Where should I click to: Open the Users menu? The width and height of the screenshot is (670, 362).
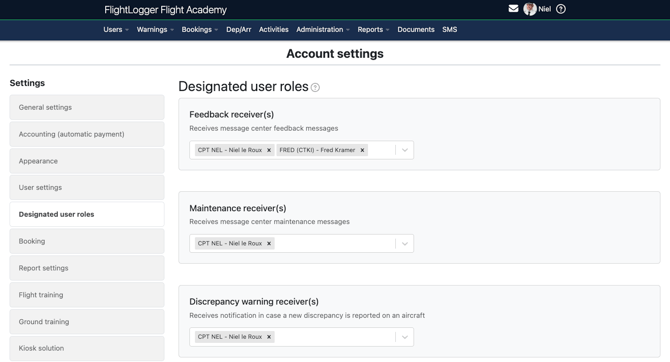[x=116, y=29]
